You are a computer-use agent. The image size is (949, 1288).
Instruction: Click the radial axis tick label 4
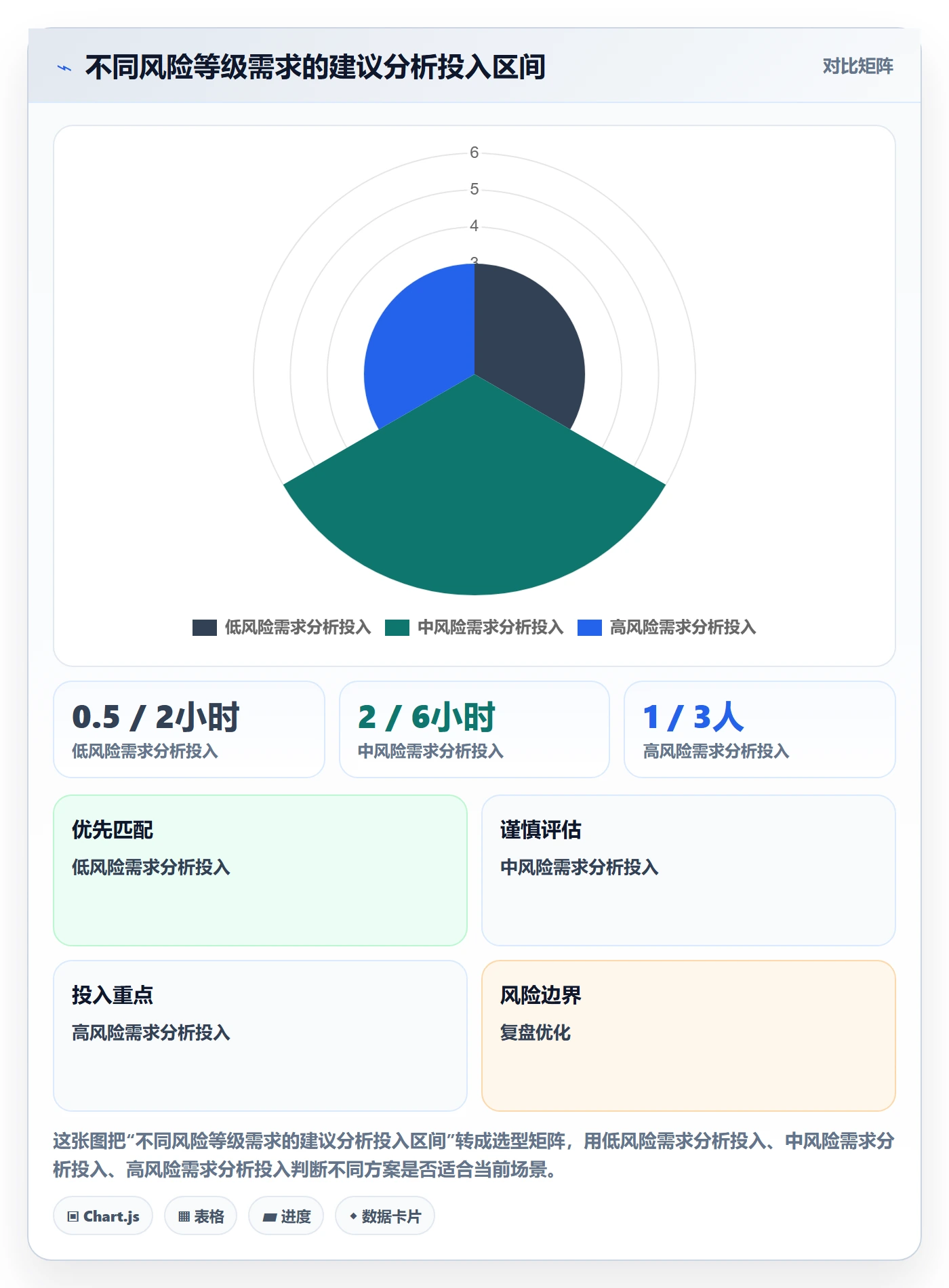(x=474, y=226)
